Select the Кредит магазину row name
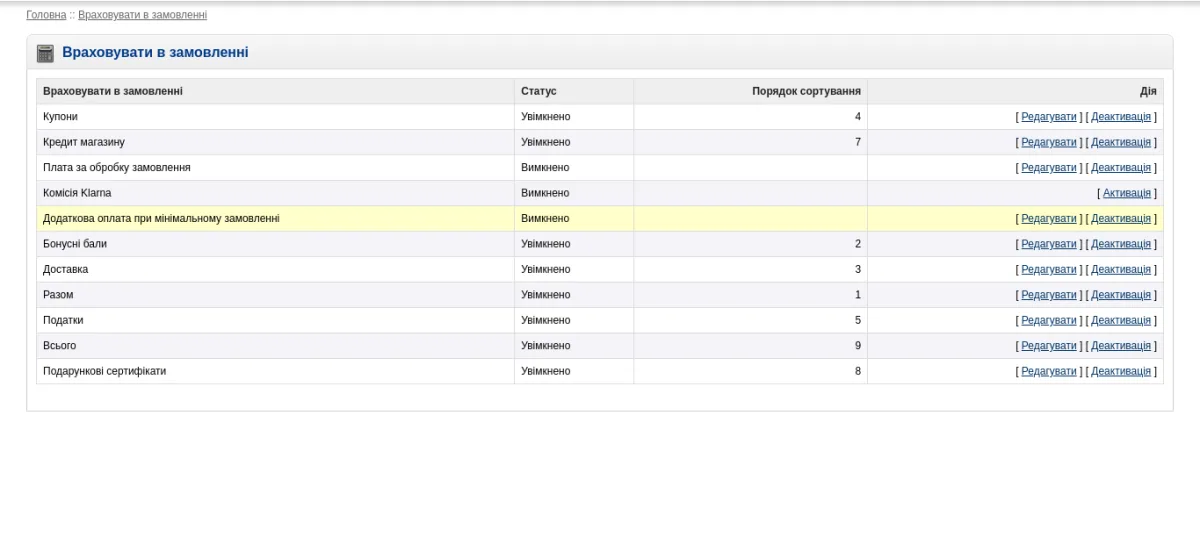1200x537 pixels. click(x=84, y=142)
